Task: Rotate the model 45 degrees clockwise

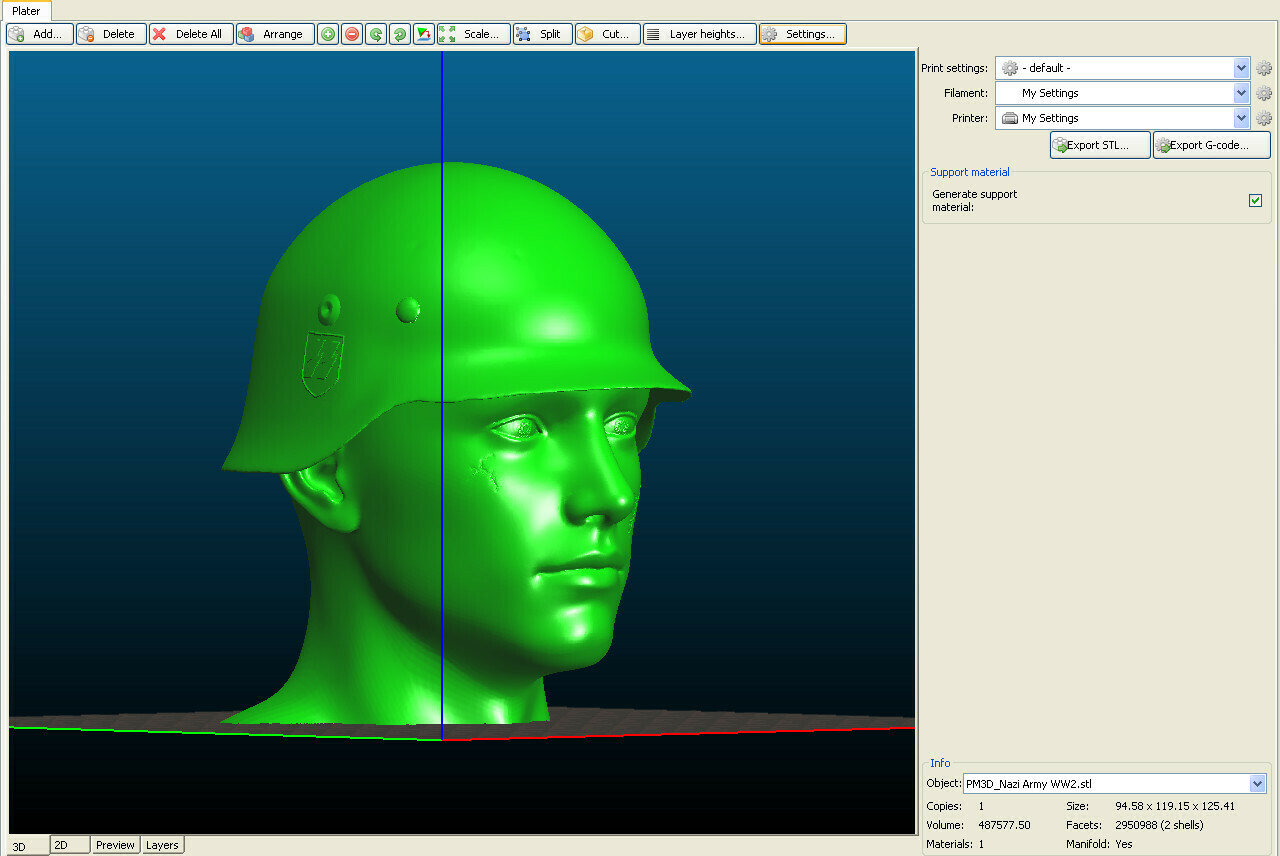Action: pos(399,33)
